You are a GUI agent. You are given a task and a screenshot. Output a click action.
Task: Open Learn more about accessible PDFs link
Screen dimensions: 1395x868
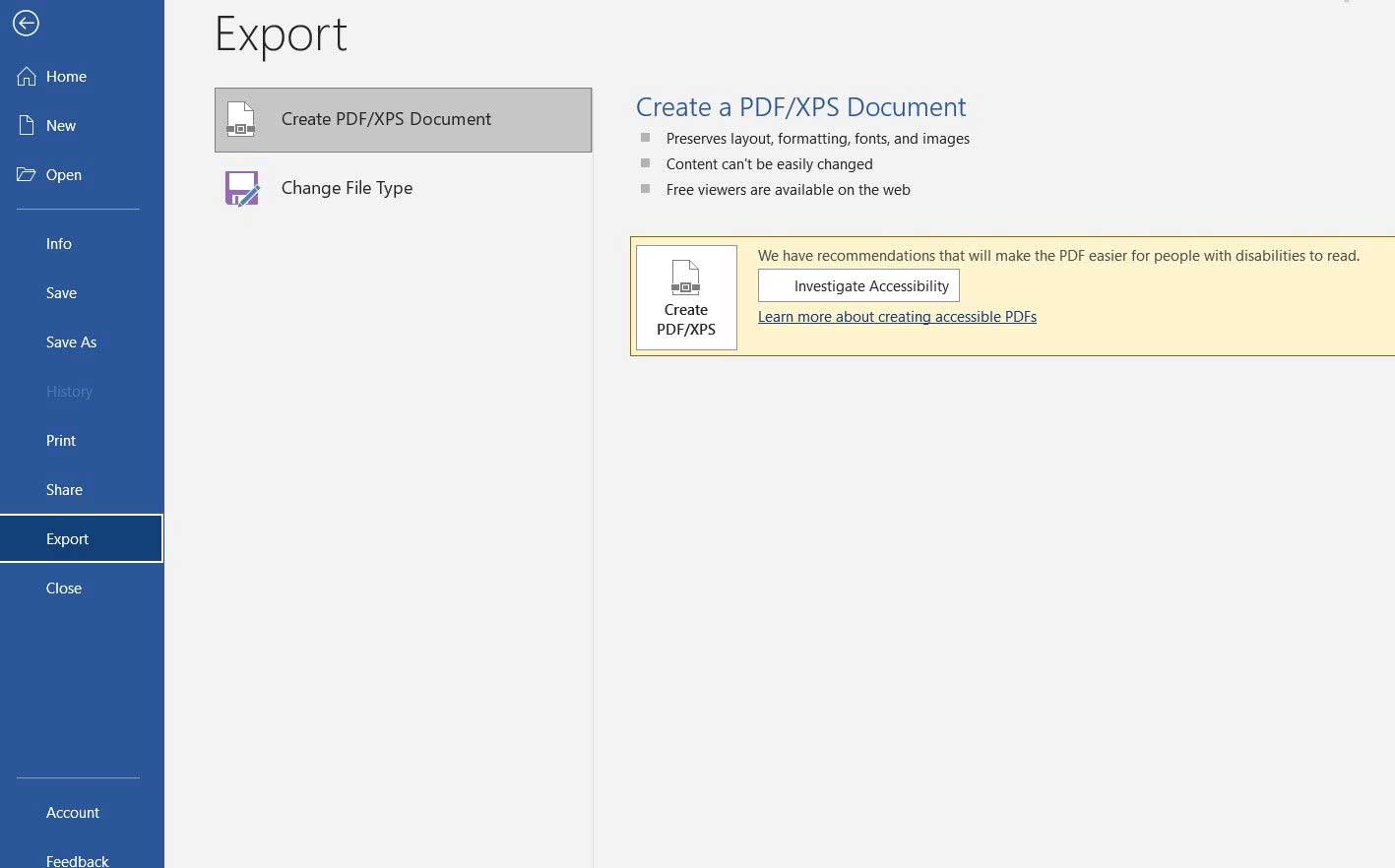[897, 317]
